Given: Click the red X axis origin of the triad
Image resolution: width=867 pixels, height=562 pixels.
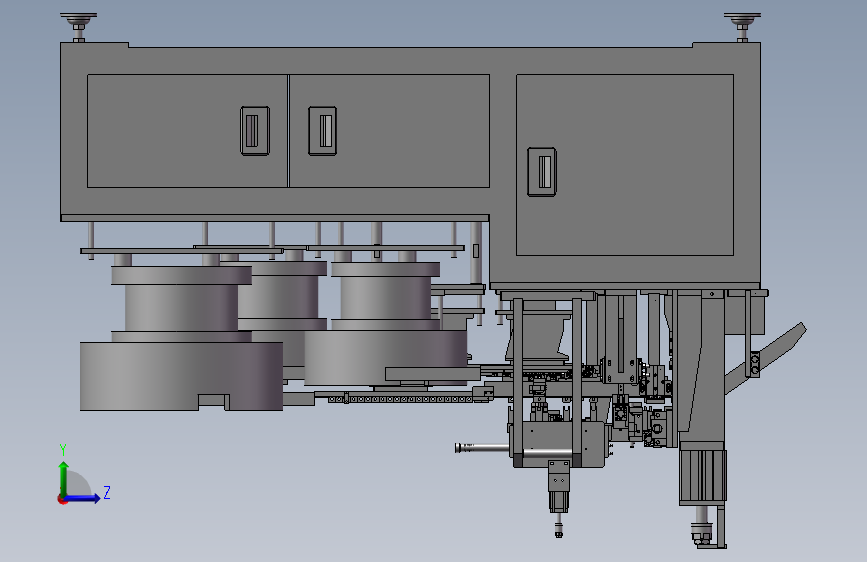Looking at the screenshot, I should coord(61,499).
